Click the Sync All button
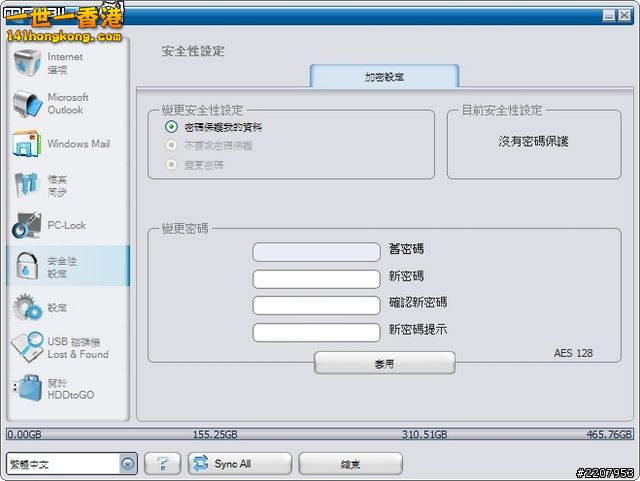Screen dimensions: 640x481 tap(239, 464)
